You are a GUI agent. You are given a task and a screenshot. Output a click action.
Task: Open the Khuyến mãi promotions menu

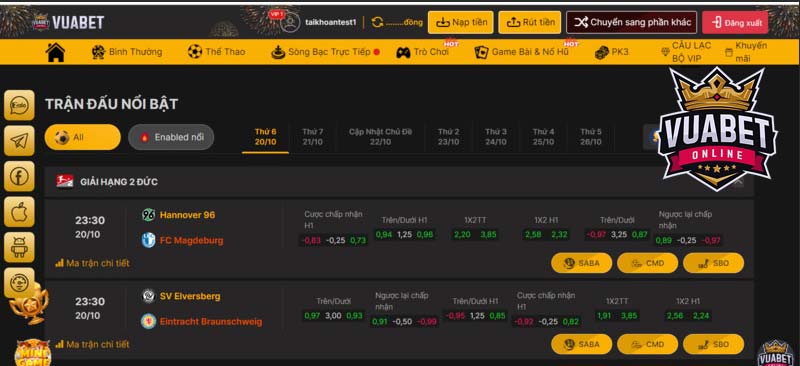click(745, 52)
